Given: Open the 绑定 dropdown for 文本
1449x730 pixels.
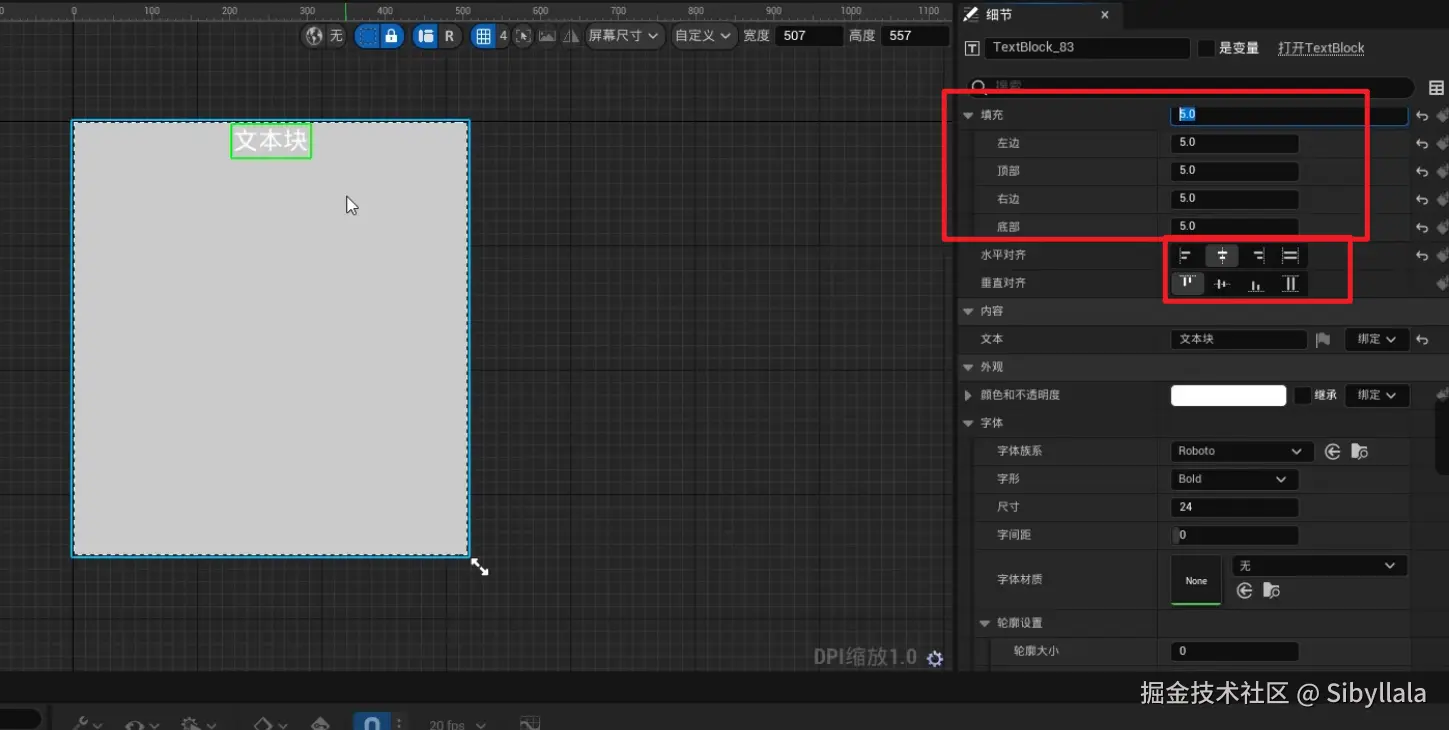Looking at the screenshot, I should (1377, 339).
